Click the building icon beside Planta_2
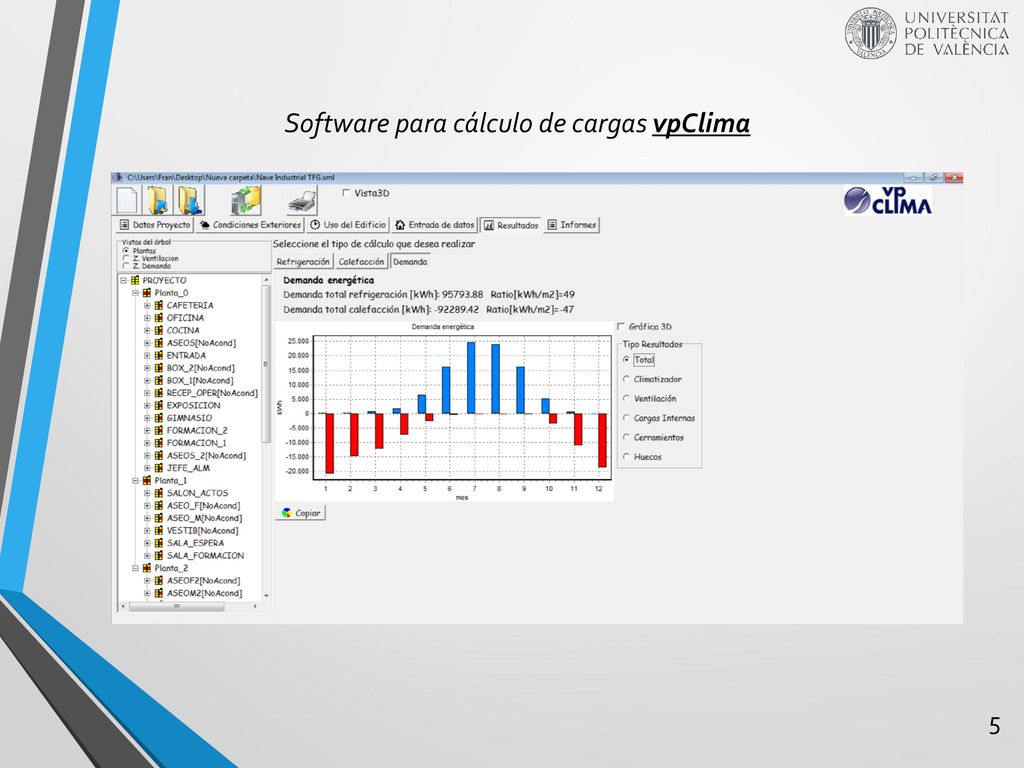 [147, 568]
